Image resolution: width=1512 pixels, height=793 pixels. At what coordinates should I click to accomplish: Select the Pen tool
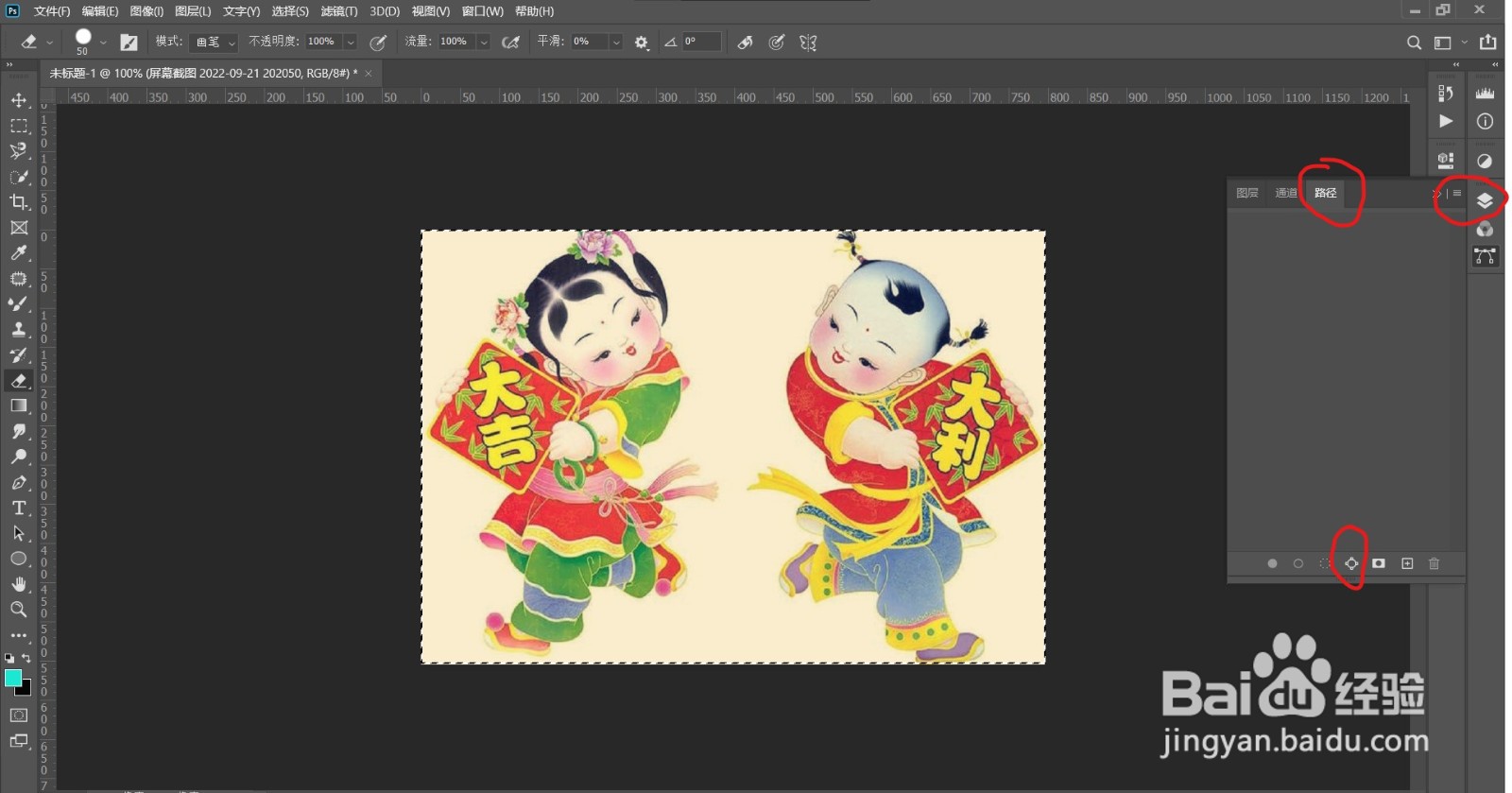[x=19, y=483]
